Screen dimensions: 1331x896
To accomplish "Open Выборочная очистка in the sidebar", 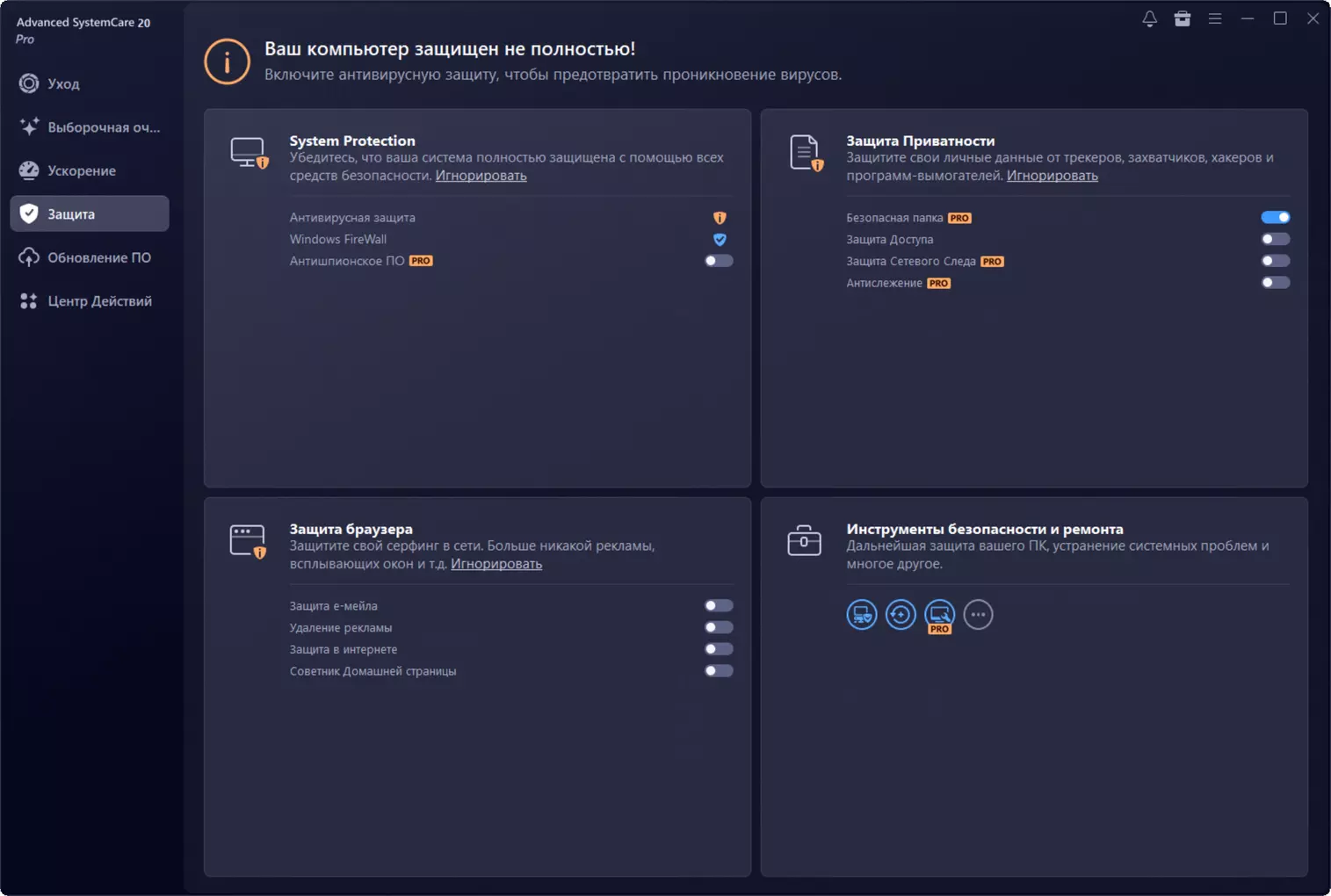I will pyautogui.click(x=90, y=127).
